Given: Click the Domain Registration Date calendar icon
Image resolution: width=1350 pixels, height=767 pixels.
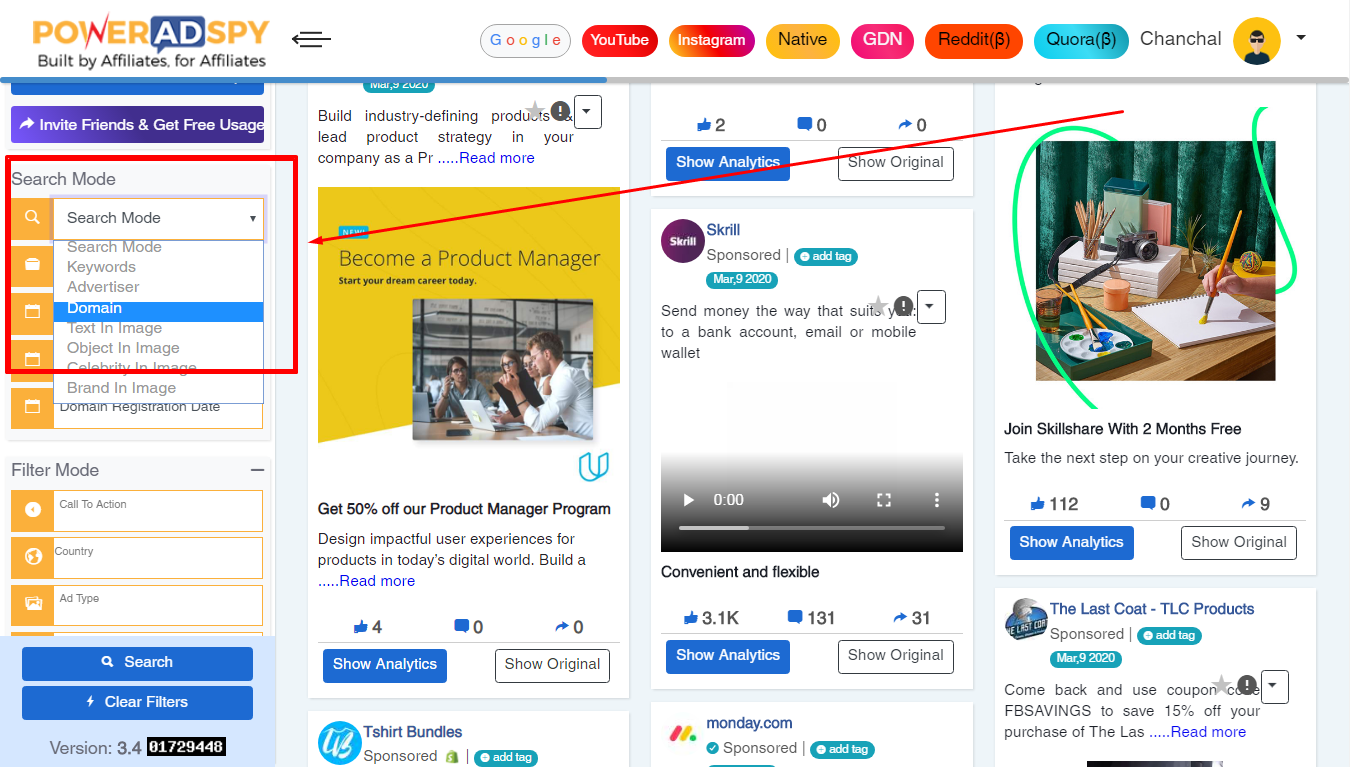Looking at the screenshot, I should pos(32,407).
